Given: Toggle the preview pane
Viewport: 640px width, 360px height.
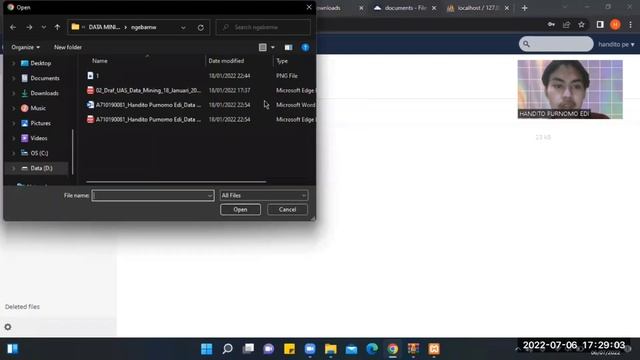Looking at the screenshot, I should click(288, 47).
